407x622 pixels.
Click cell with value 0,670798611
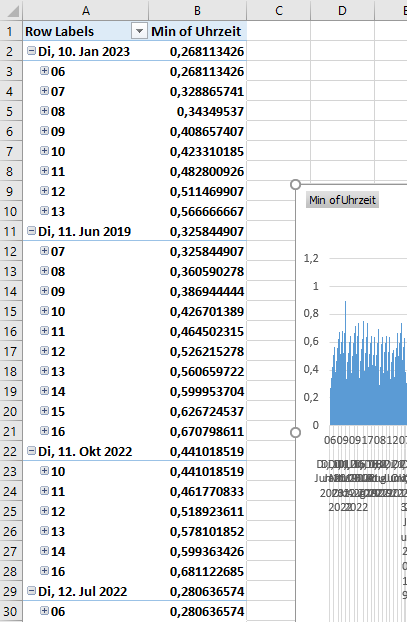pos(198,431)
